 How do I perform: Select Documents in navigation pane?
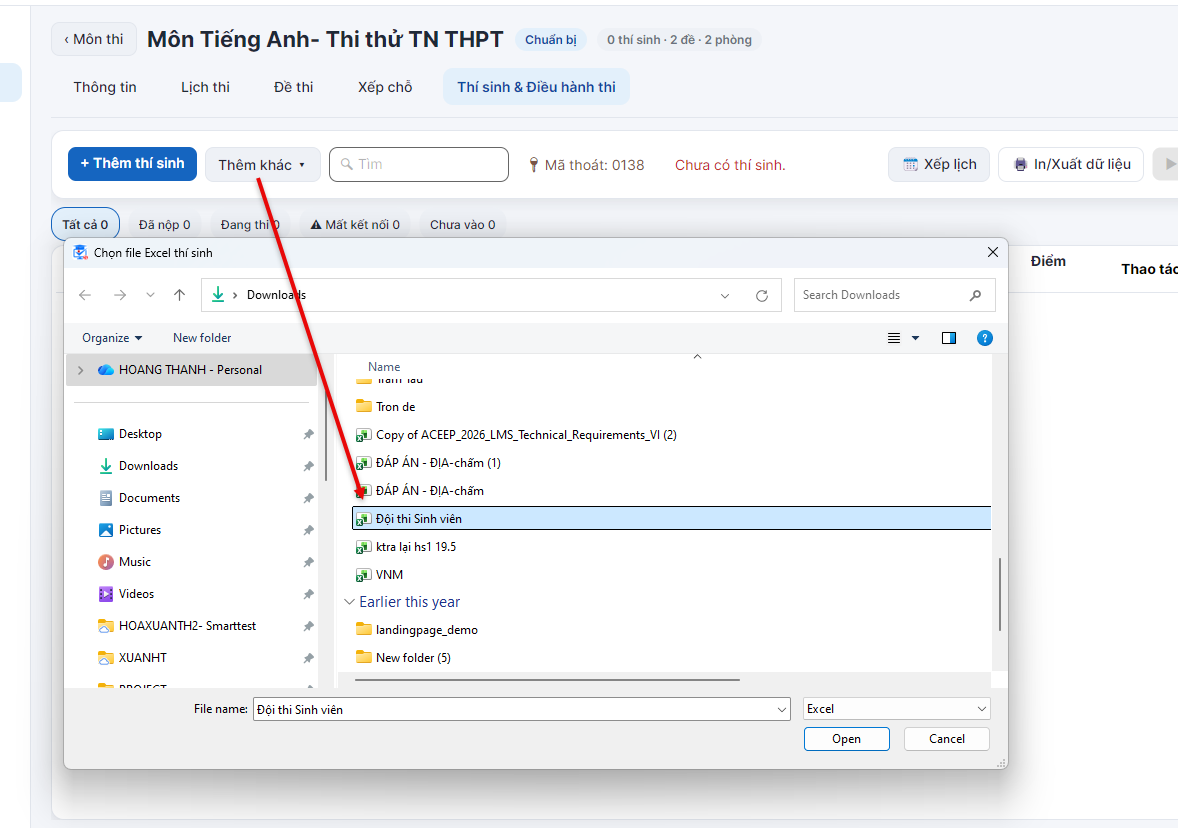pos(149,498)
